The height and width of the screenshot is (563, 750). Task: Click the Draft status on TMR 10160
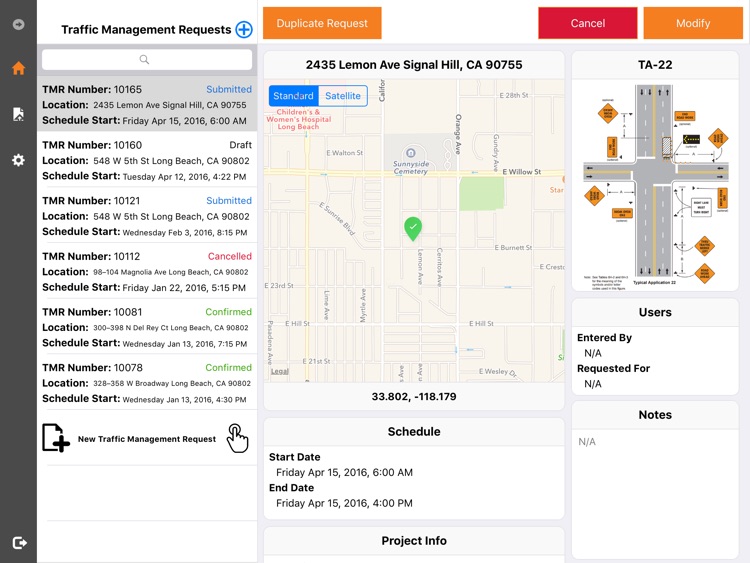[x=240, y=144]
